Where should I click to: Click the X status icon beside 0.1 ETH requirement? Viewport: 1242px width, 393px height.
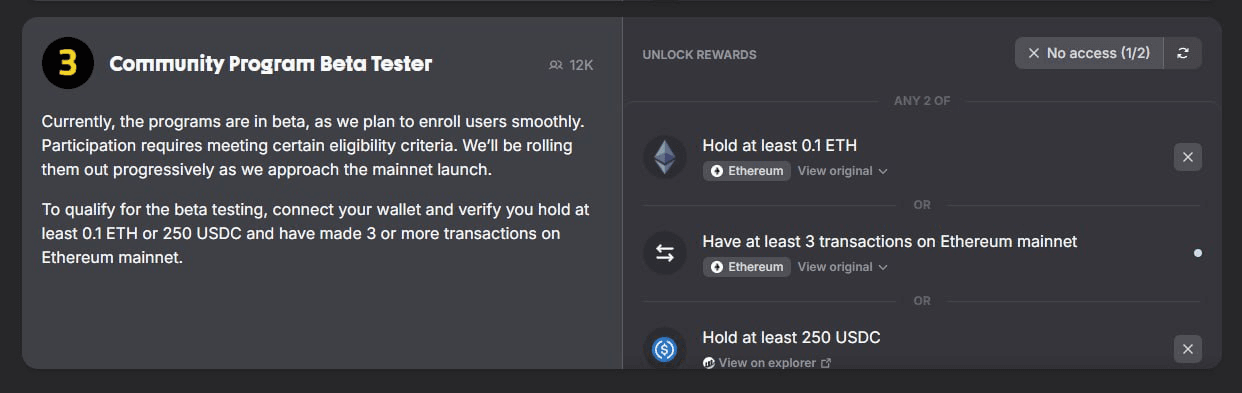(1187, 157)
